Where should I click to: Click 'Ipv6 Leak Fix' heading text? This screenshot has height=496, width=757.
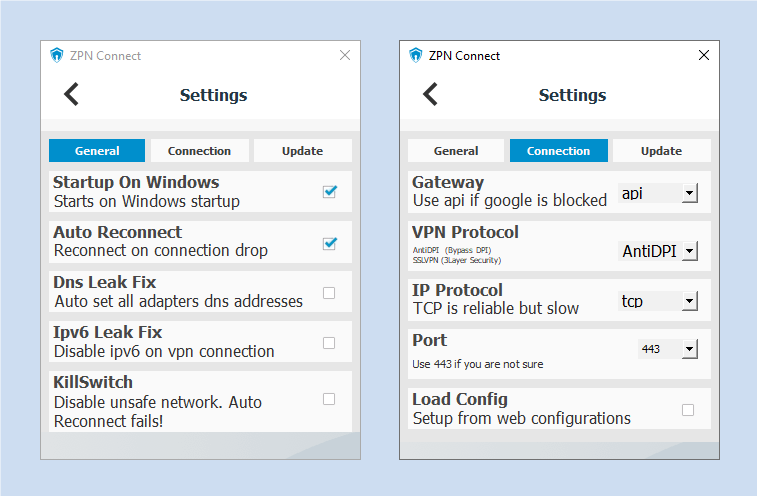108,332
